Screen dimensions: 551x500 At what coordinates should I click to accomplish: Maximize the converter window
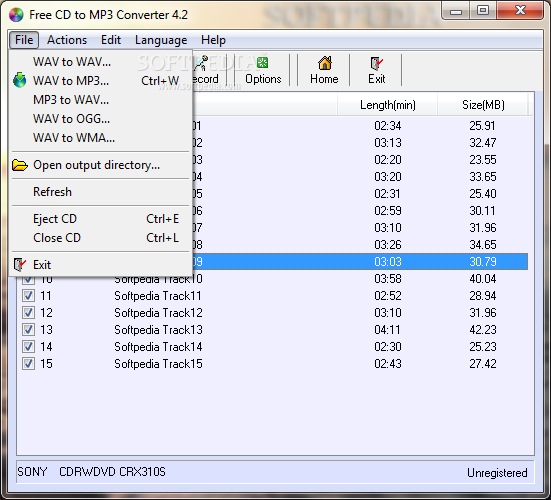click(x=483, y=11)
